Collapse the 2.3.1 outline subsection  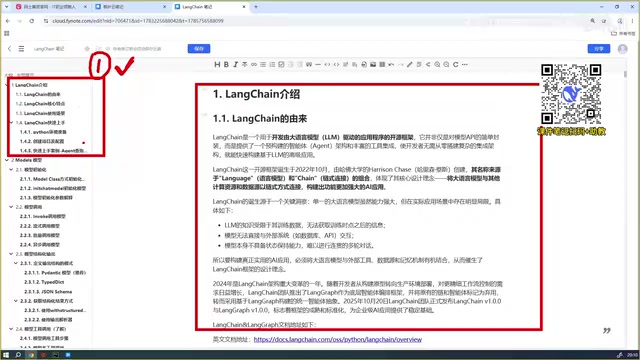pos(16,263)
